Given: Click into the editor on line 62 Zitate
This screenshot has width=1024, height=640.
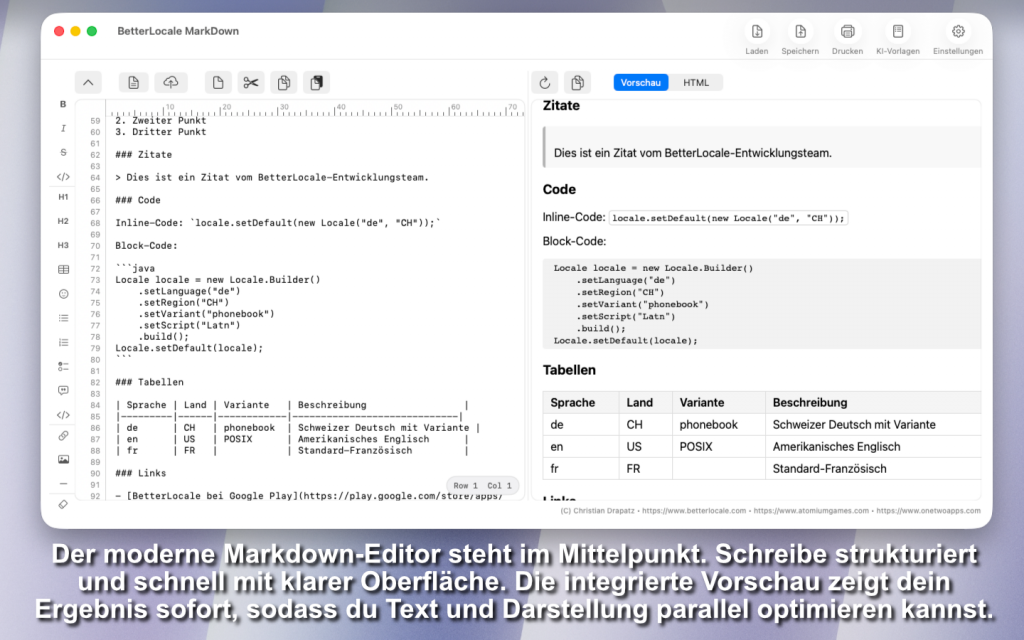Looking at the screenshot, I should pos(144,155).
